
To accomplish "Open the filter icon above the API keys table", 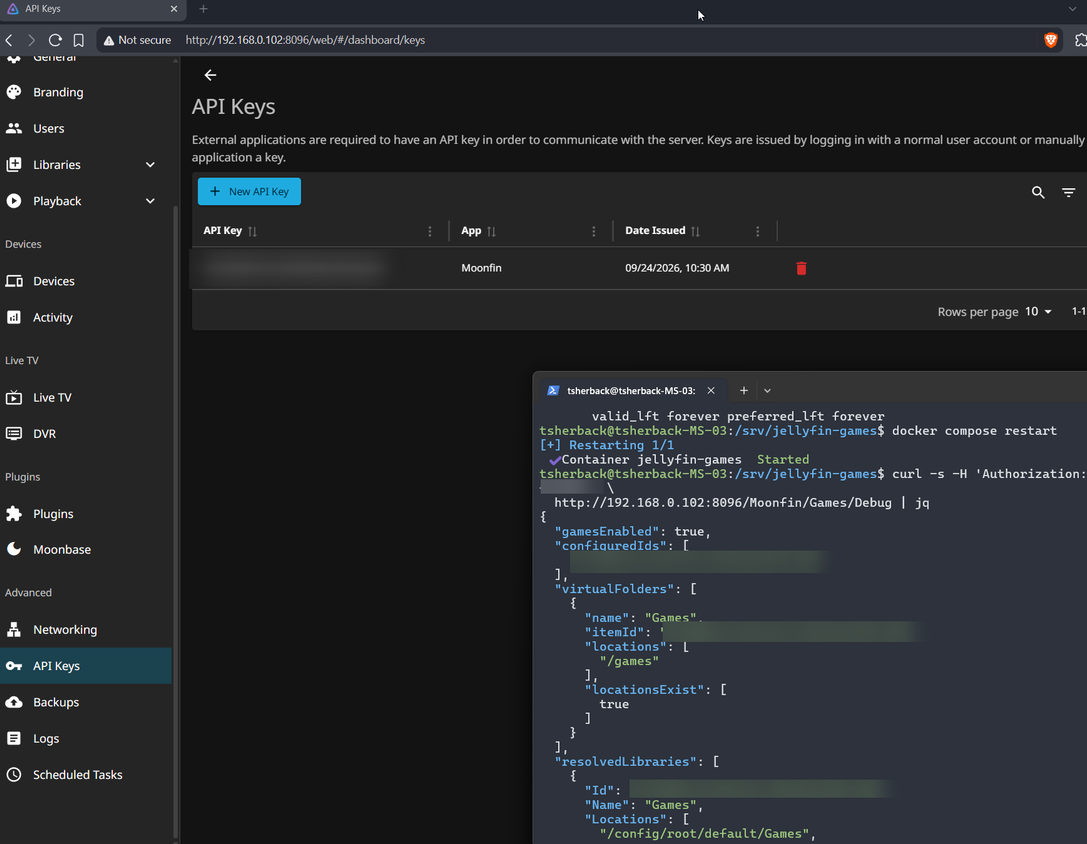I will coord(1068,192).
